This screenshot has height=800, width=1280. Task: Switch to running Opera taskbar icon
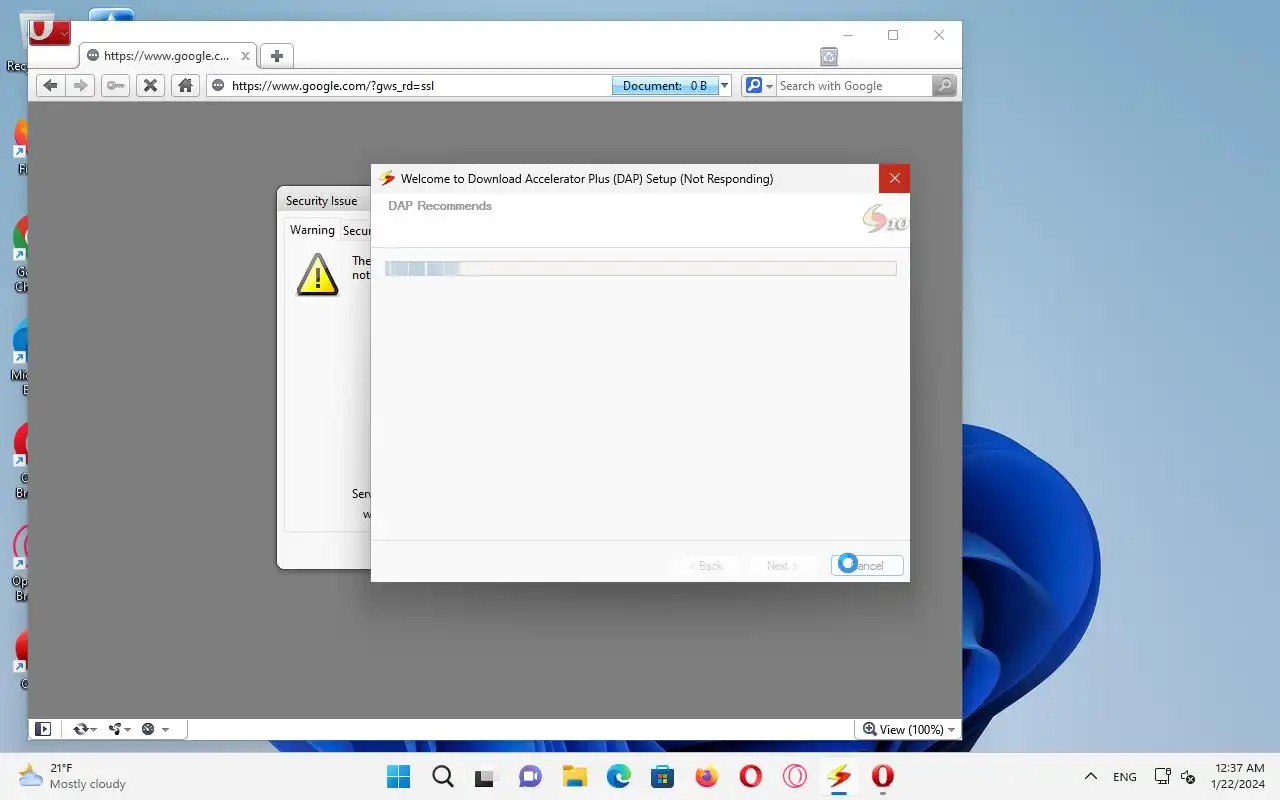coord(882,777)
